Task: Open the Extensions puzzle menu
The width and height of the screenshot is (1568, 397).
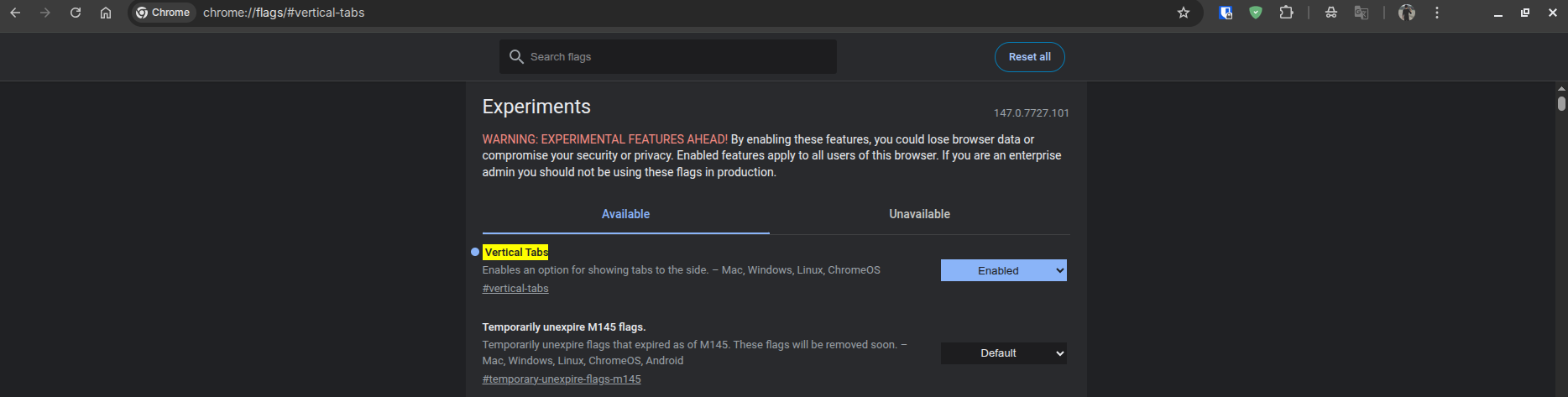Action: coord(1286,13)
